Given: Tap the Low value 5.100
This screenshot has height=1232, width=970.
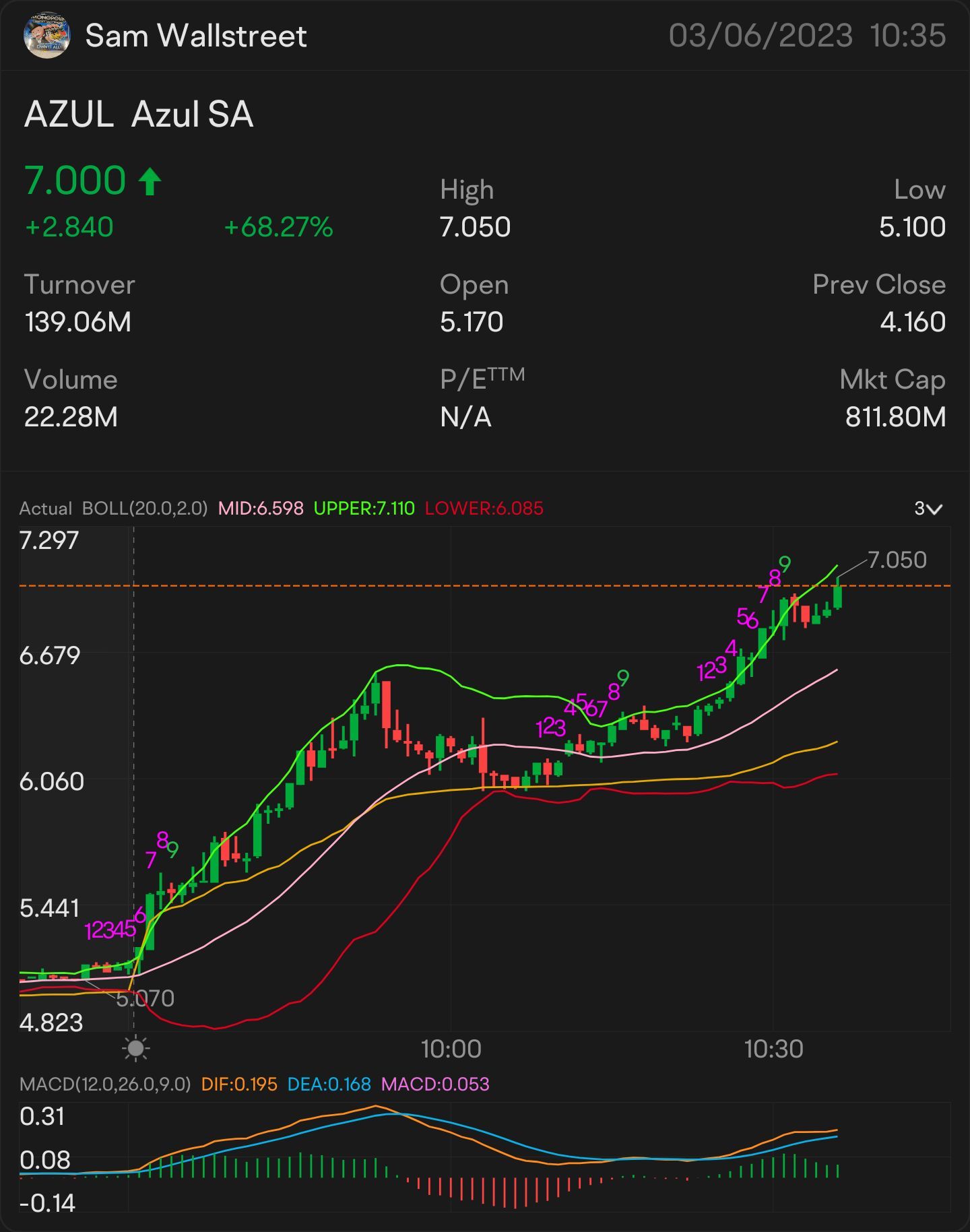Looking at the screenshot, I should point(912,227).
